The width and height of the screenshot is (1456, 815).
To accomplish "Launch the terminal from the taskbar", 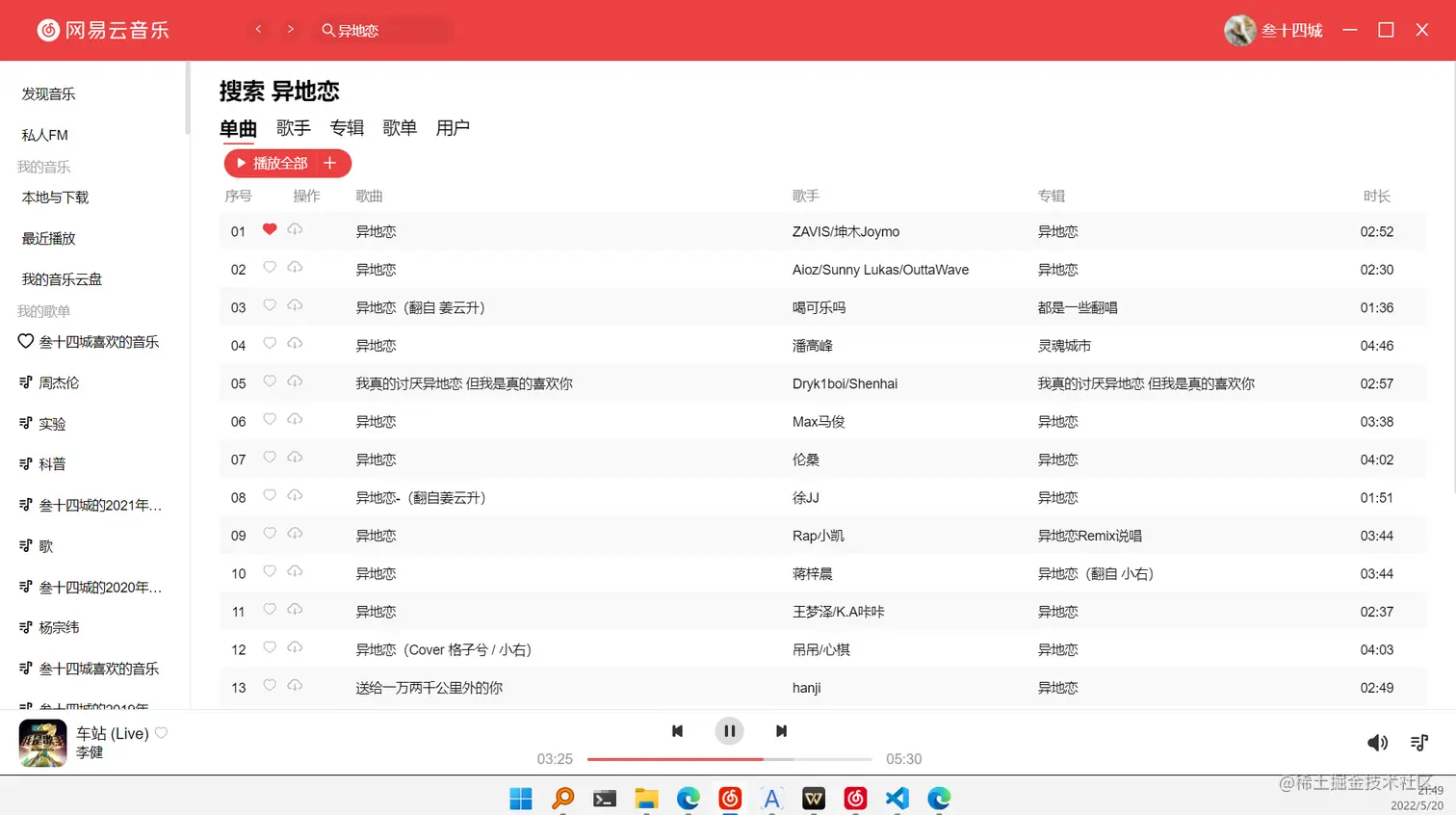I will pos(605,799).
